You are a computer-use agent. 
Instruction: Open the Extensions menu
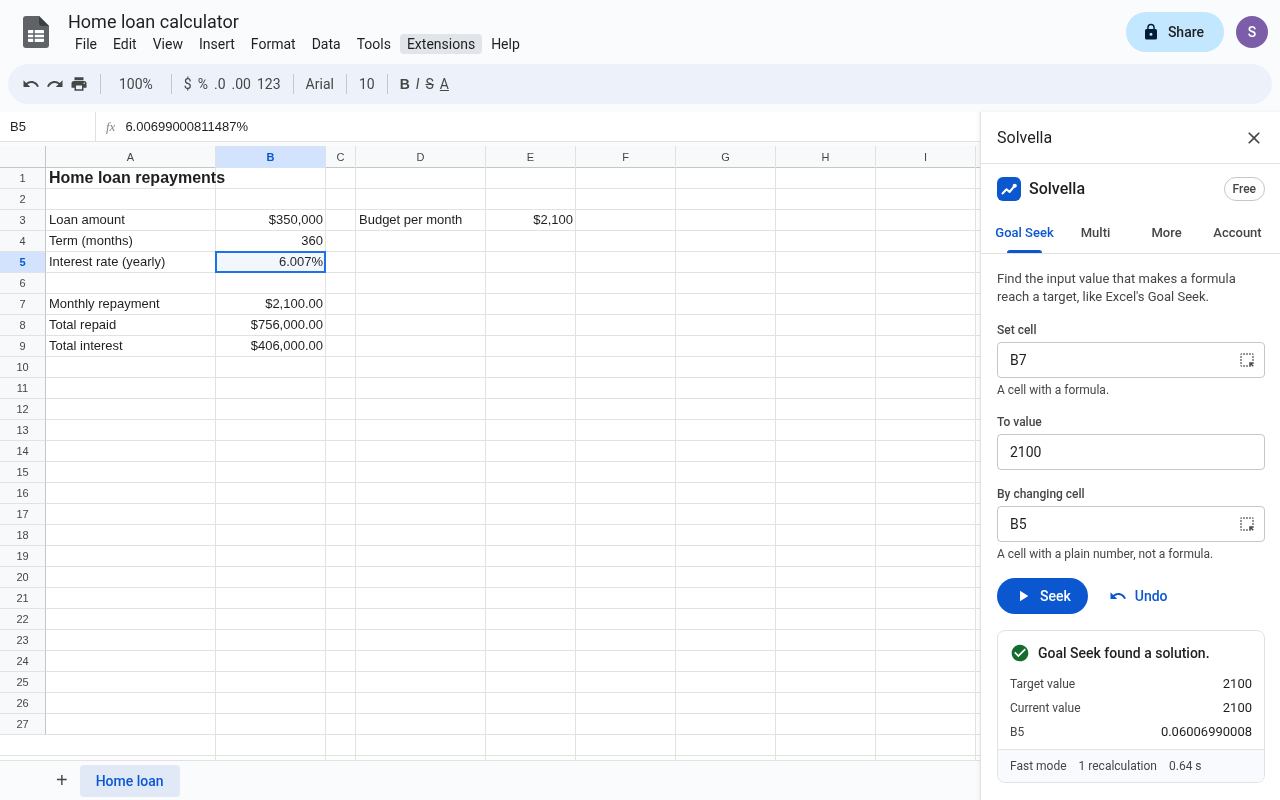(441, 44)
